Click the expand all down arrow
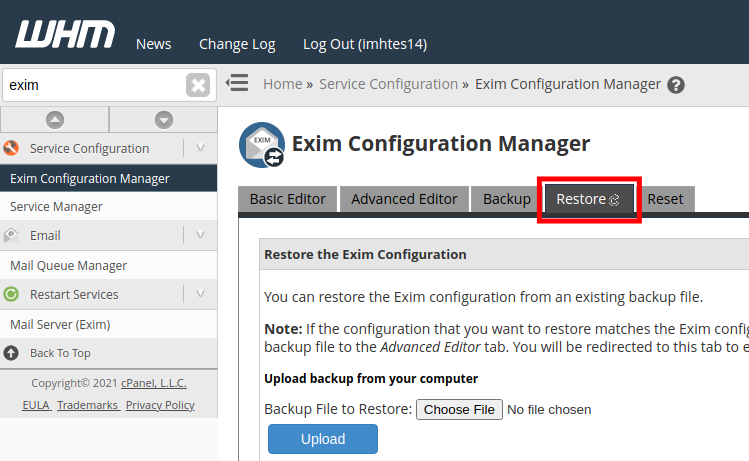The image size is (749, 461). click(164, 120)
